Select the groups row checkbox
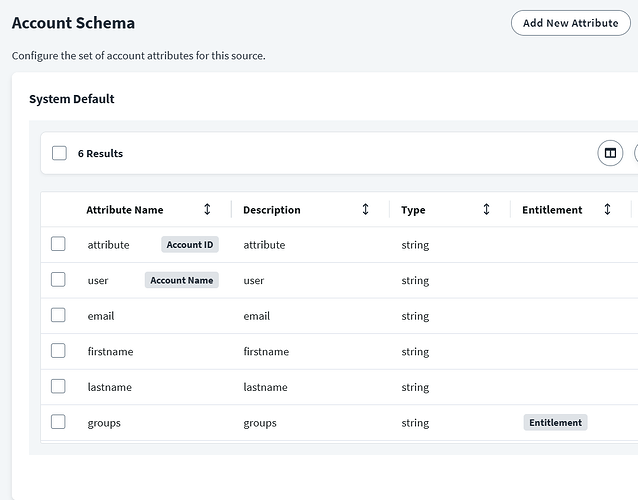This screenshot has height=500, width=638. [58, 422]
